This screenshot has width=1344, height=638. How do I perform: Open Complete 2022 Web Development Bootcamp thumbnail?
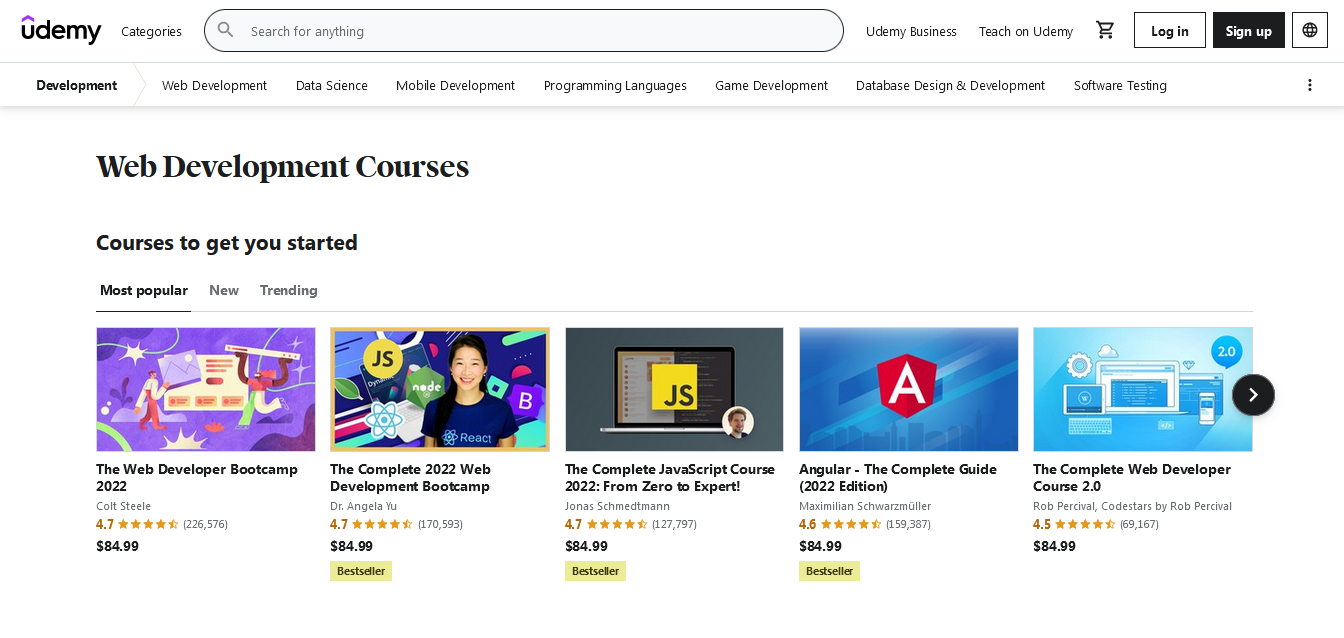tap(440, 389)
